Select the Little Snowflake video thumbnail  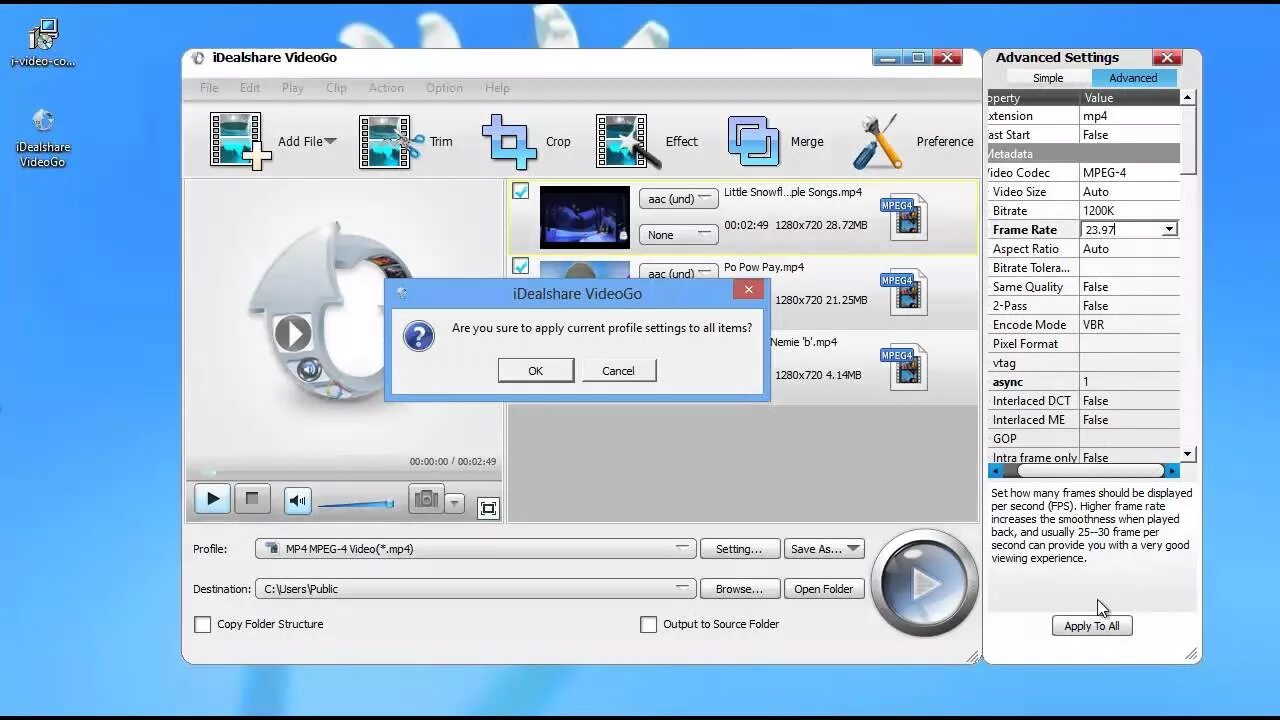(584, 217)
